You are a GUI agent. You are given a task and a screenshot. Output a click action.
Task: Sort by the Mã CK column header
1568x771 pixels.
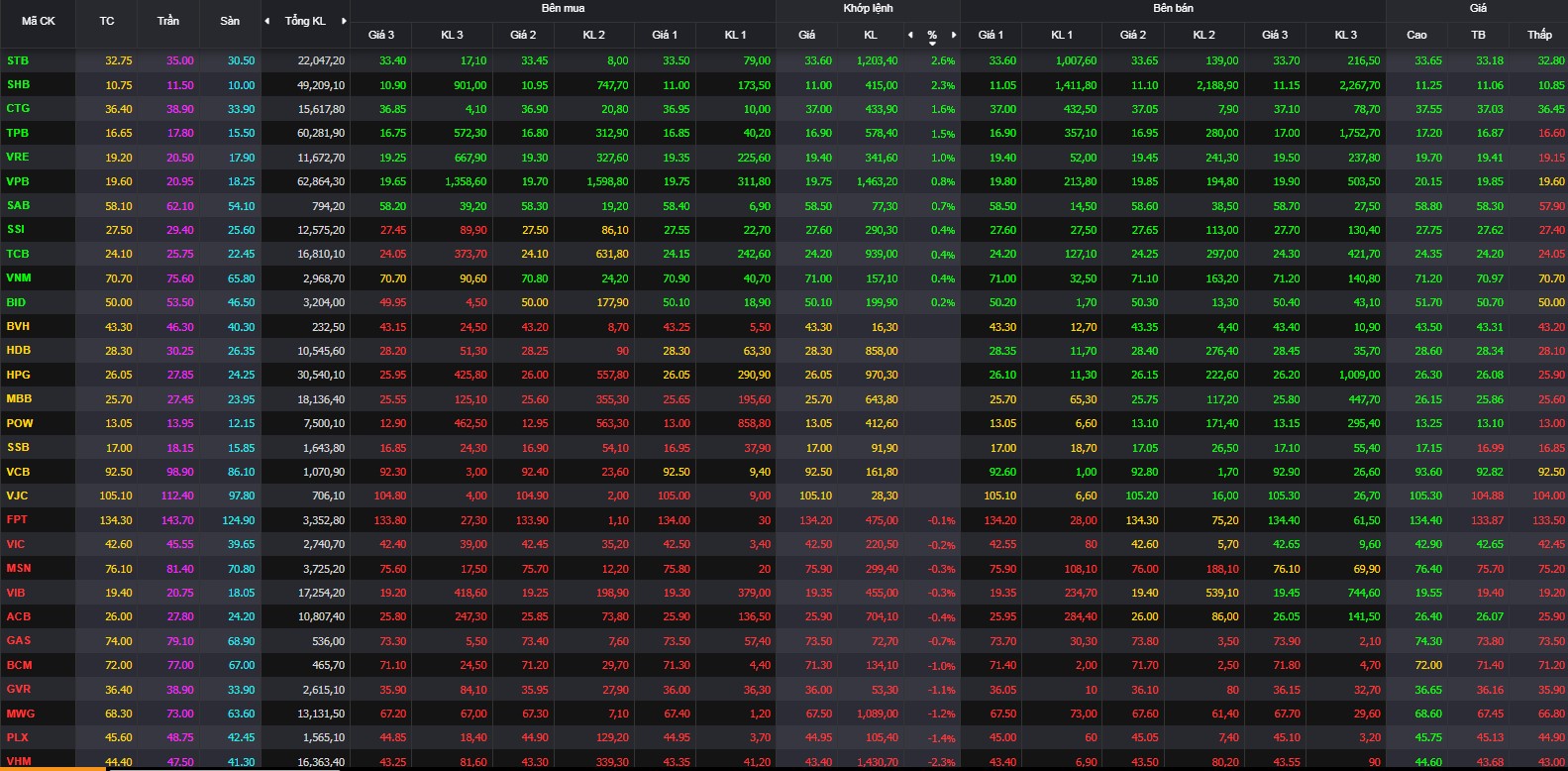coord(39,21)
